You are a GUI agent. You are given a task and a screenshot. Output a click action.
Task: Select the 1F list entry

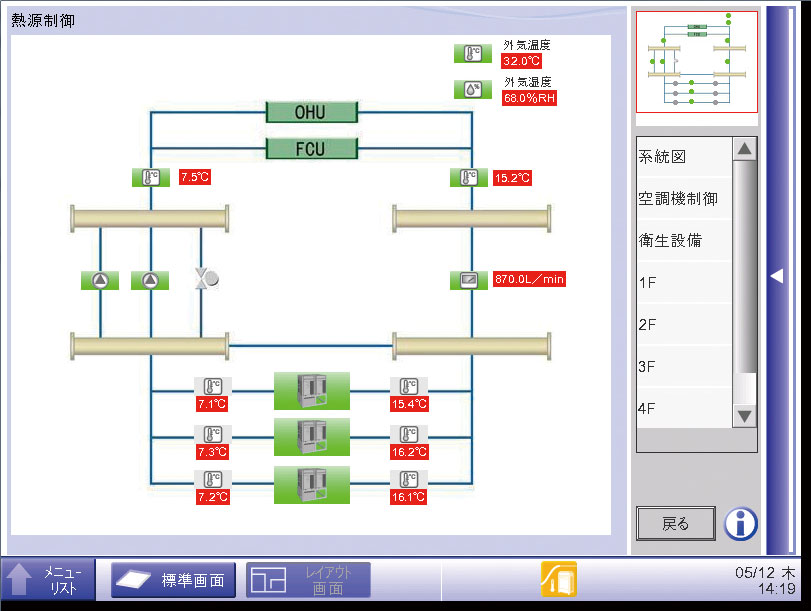click(x=684, y=282)
